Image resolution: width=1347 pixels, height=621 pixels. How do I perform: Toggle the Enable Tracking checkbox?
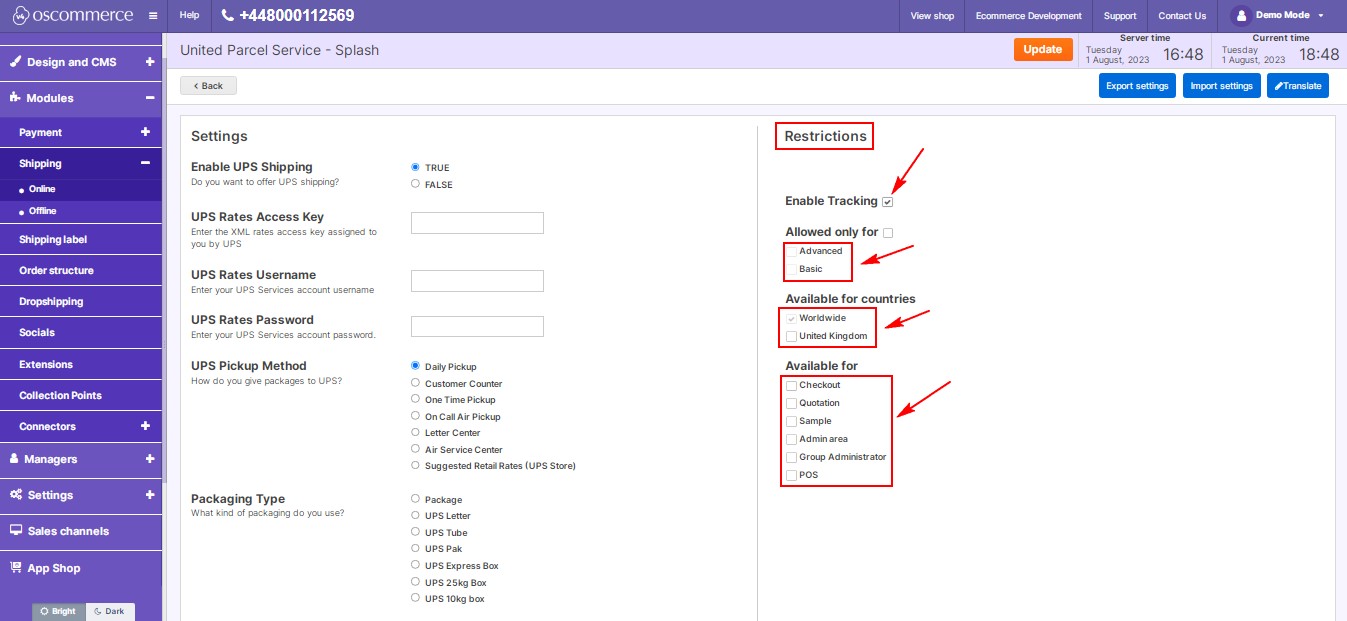click(x=887, y=202)
